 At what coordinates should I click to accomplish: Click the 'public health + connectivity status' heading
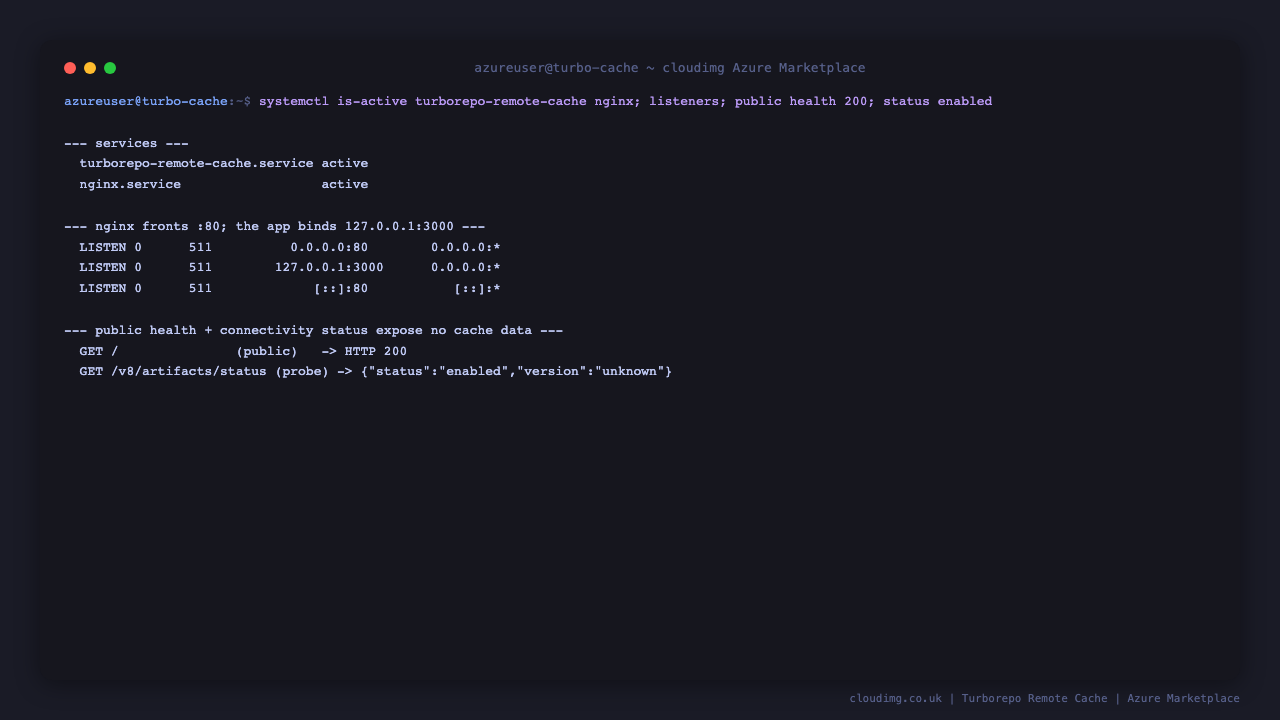313,330
